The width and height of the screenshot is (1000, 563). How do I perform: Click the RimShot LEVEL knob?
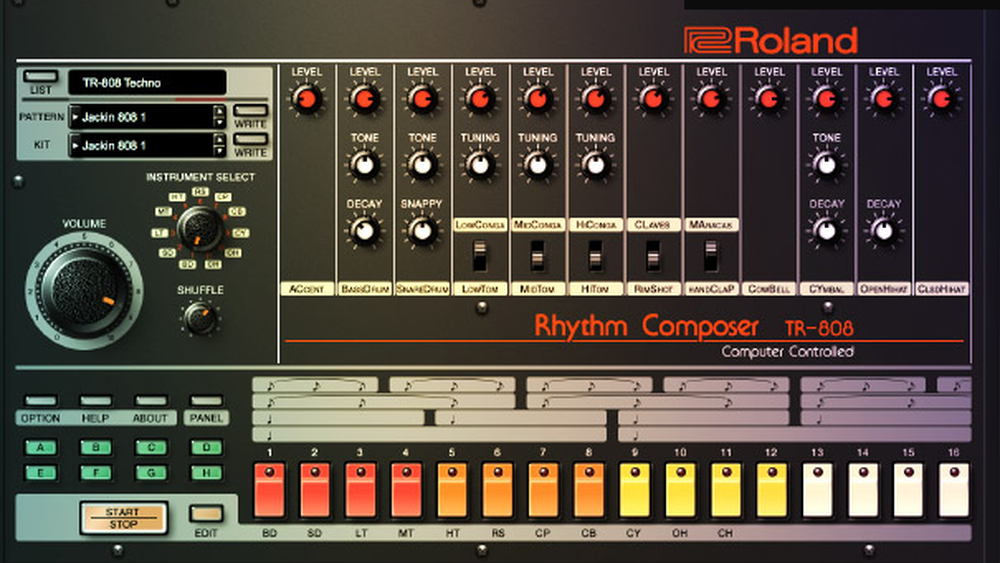point(654,99)
